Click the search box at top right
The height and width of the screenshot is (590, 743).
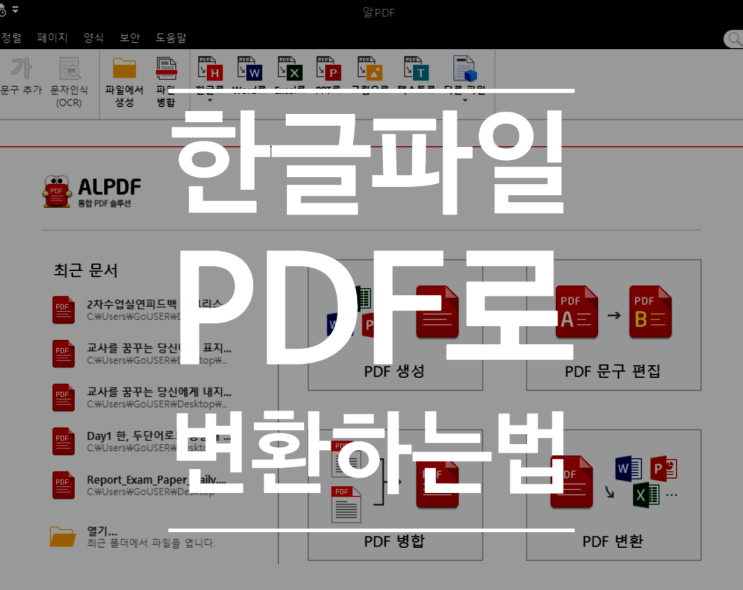[x=734, y=39]
